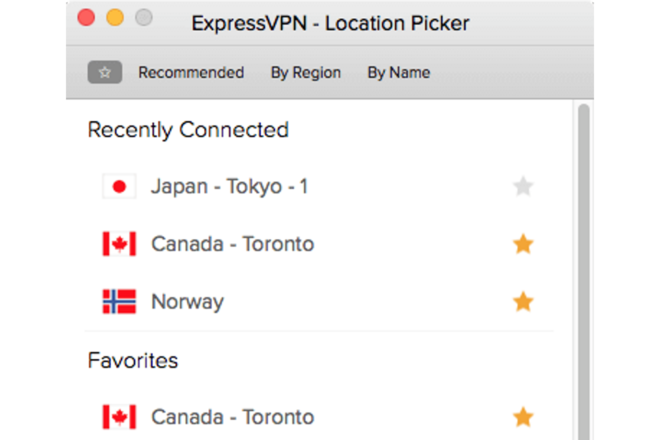Click the Recently Connected heading
Image resolution: width=660 pixels, height=440 pixels.
click(x=188, y=130)
